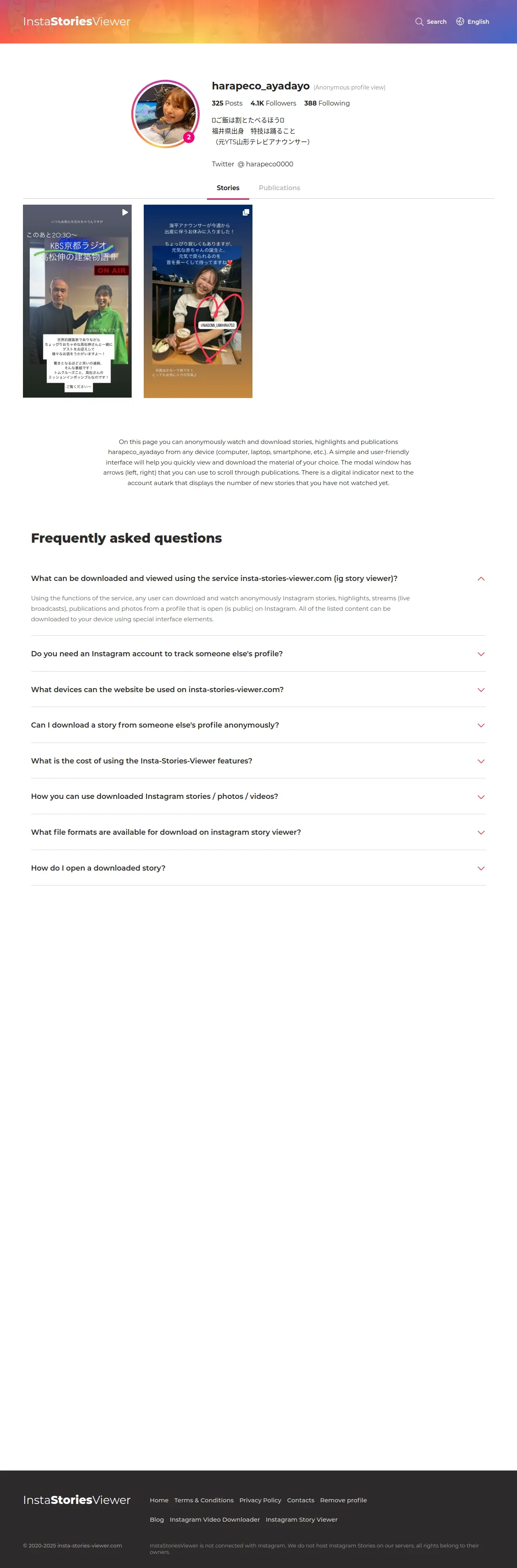Click the Search magnifier icon
Viewport: 517px width, 1568px height.
[x=419, y=22]
